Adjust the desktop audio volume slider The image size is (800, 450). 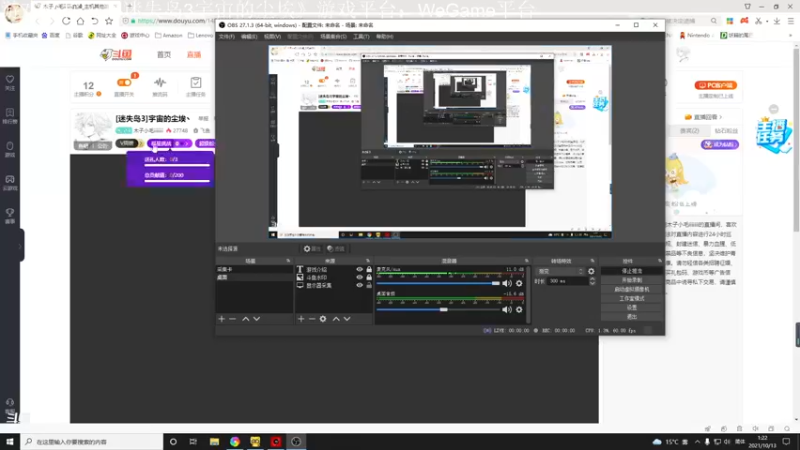click(x=438, y=310)
